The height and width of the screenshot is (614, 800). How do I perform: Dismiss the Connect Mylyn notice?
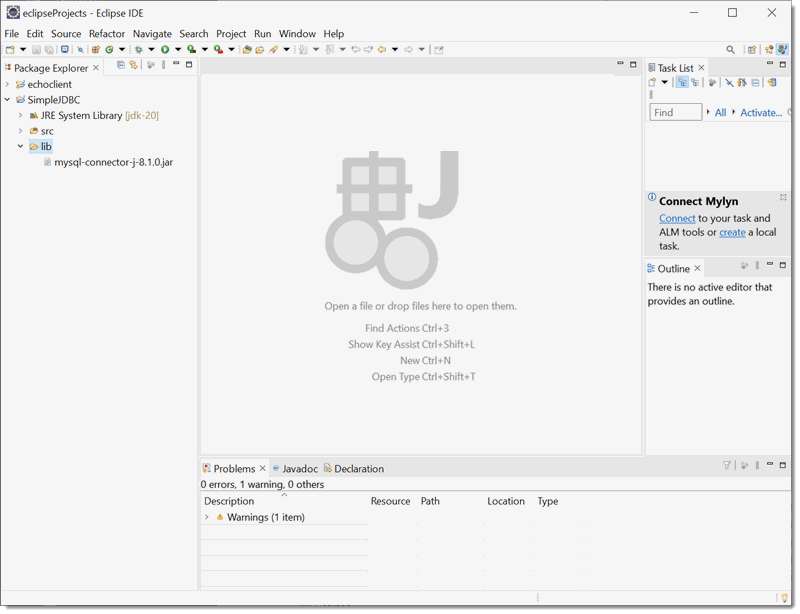783,197
